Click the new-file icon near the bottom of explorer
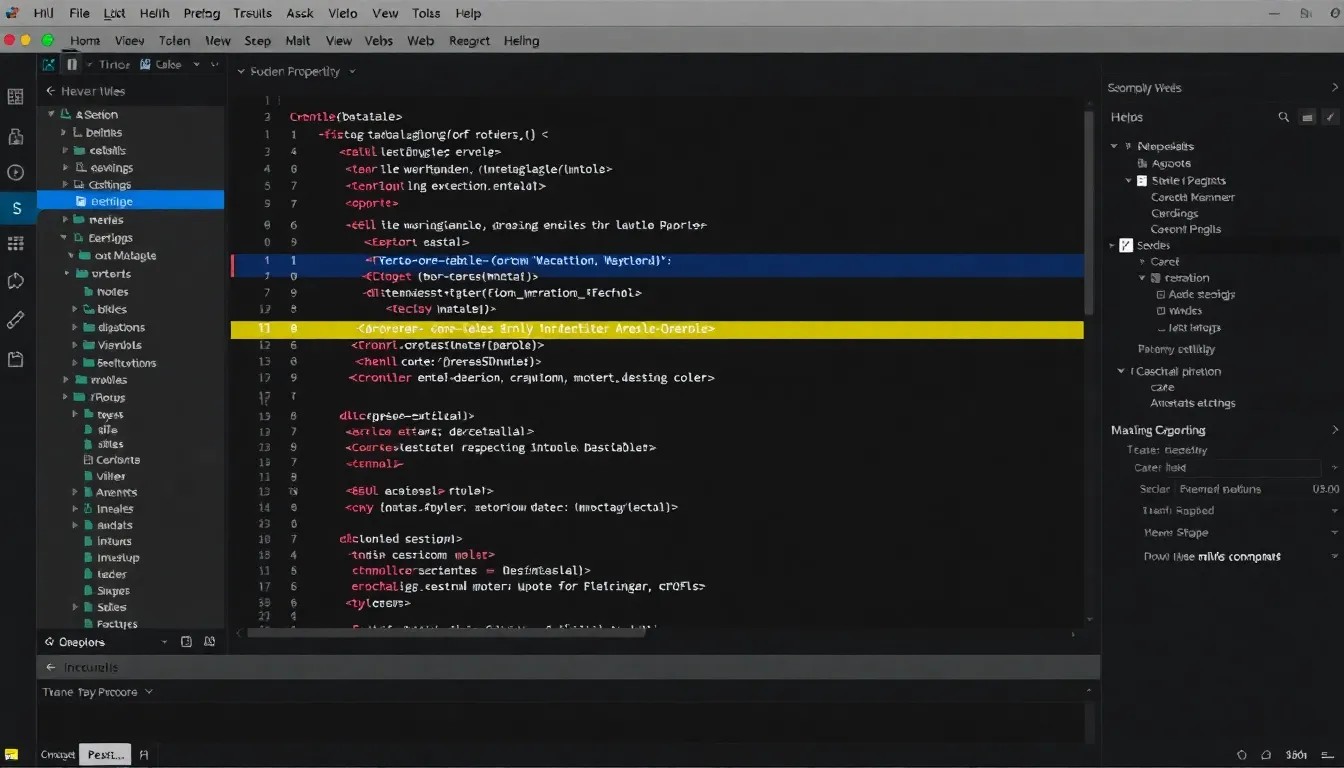 point(186,641)
